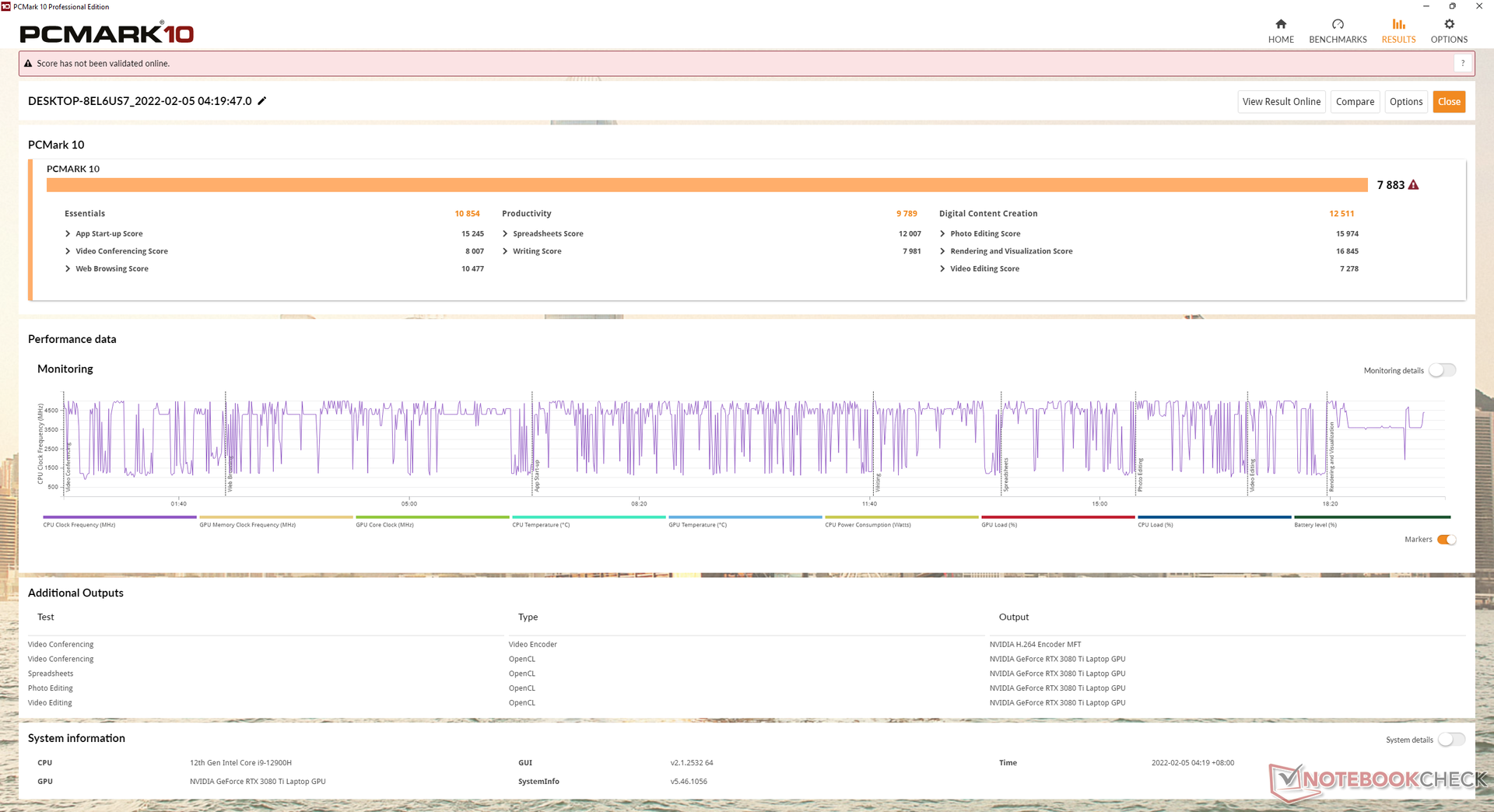Click the result name DESKTOP-8EL6US7 title
Screen dimensions: 1494x812
click(140, 101)
